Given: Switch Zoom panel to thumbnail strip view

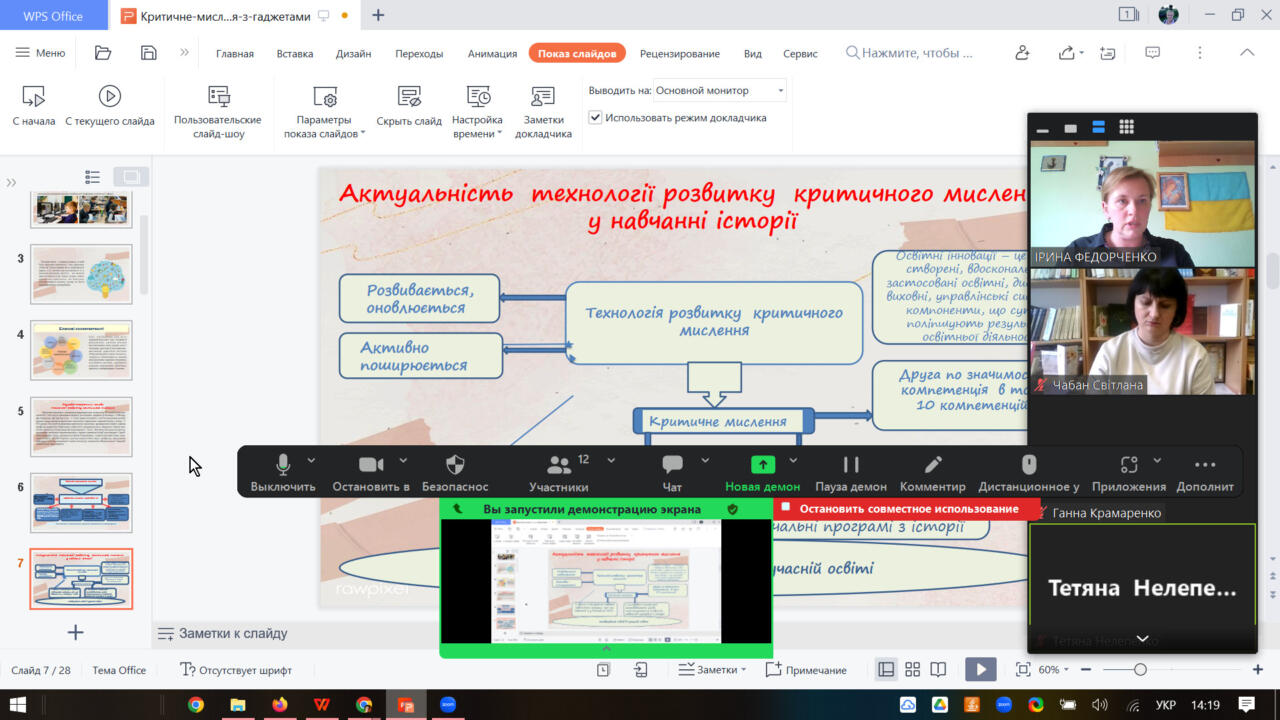Looking at the screenshot, I should pos(1098,127).
